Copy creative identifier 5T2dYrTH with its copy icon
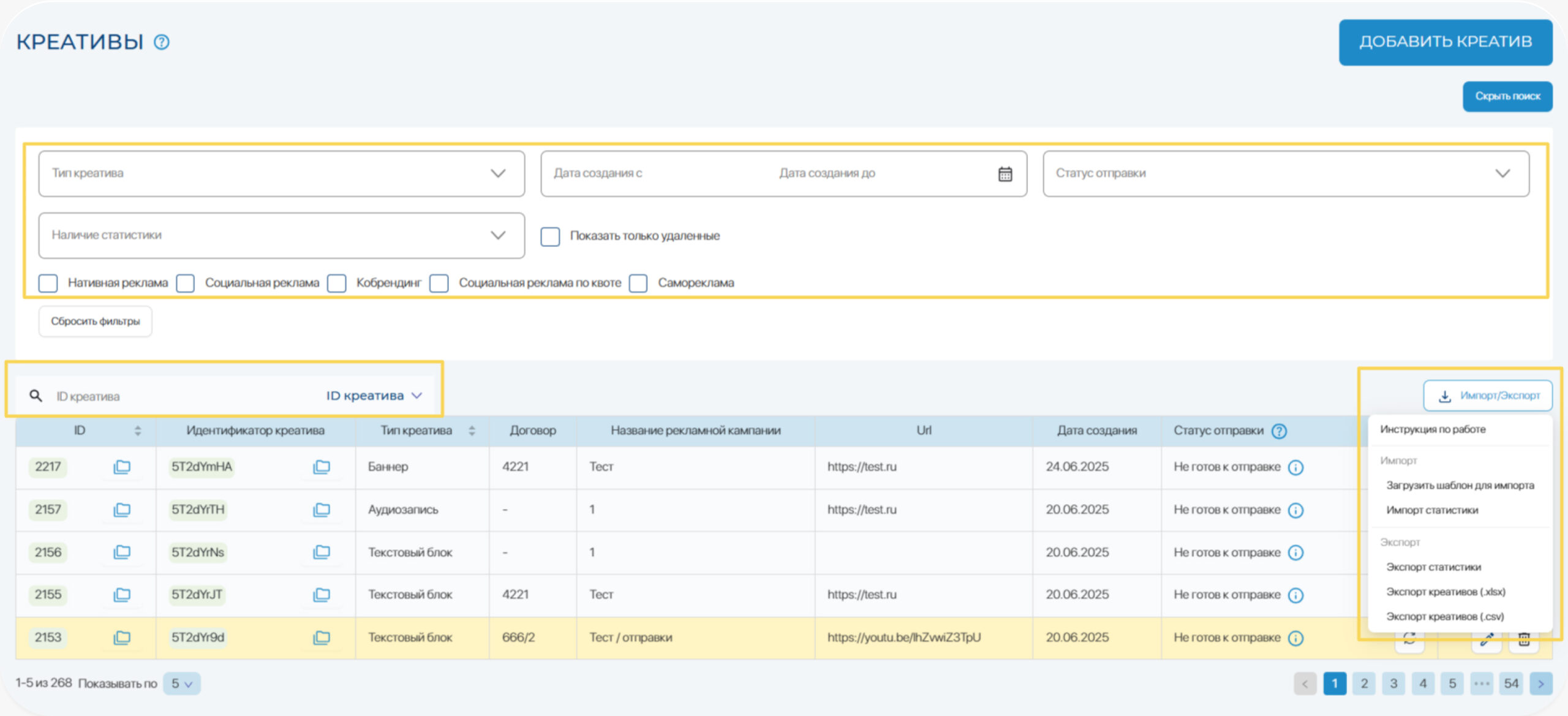This screenshot has height=716, width=1568. pos(322,510)
